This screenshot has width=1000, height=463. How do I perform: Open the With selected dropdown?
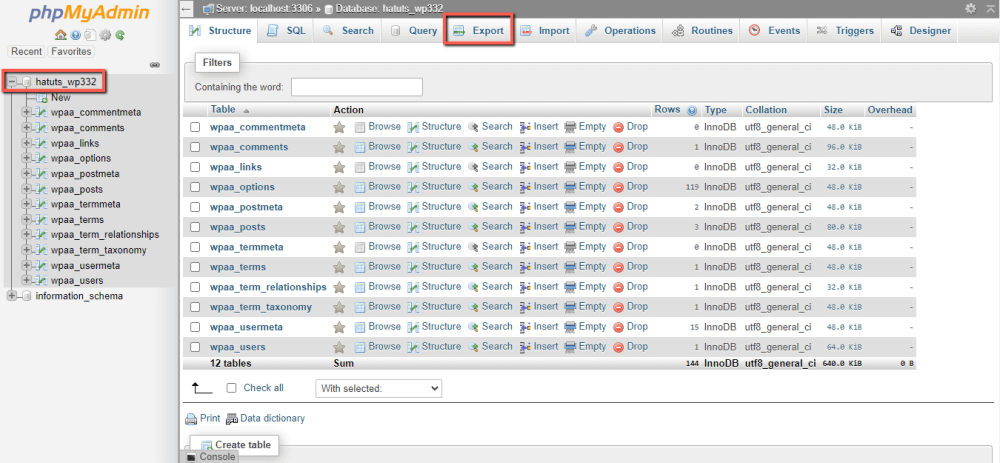379,388
